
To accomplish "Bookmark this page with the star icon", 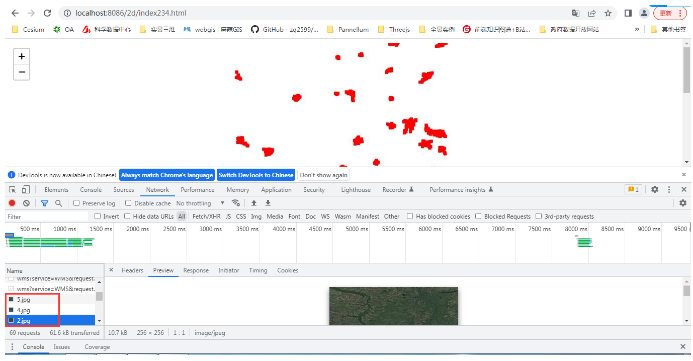I will click(608, 13).
